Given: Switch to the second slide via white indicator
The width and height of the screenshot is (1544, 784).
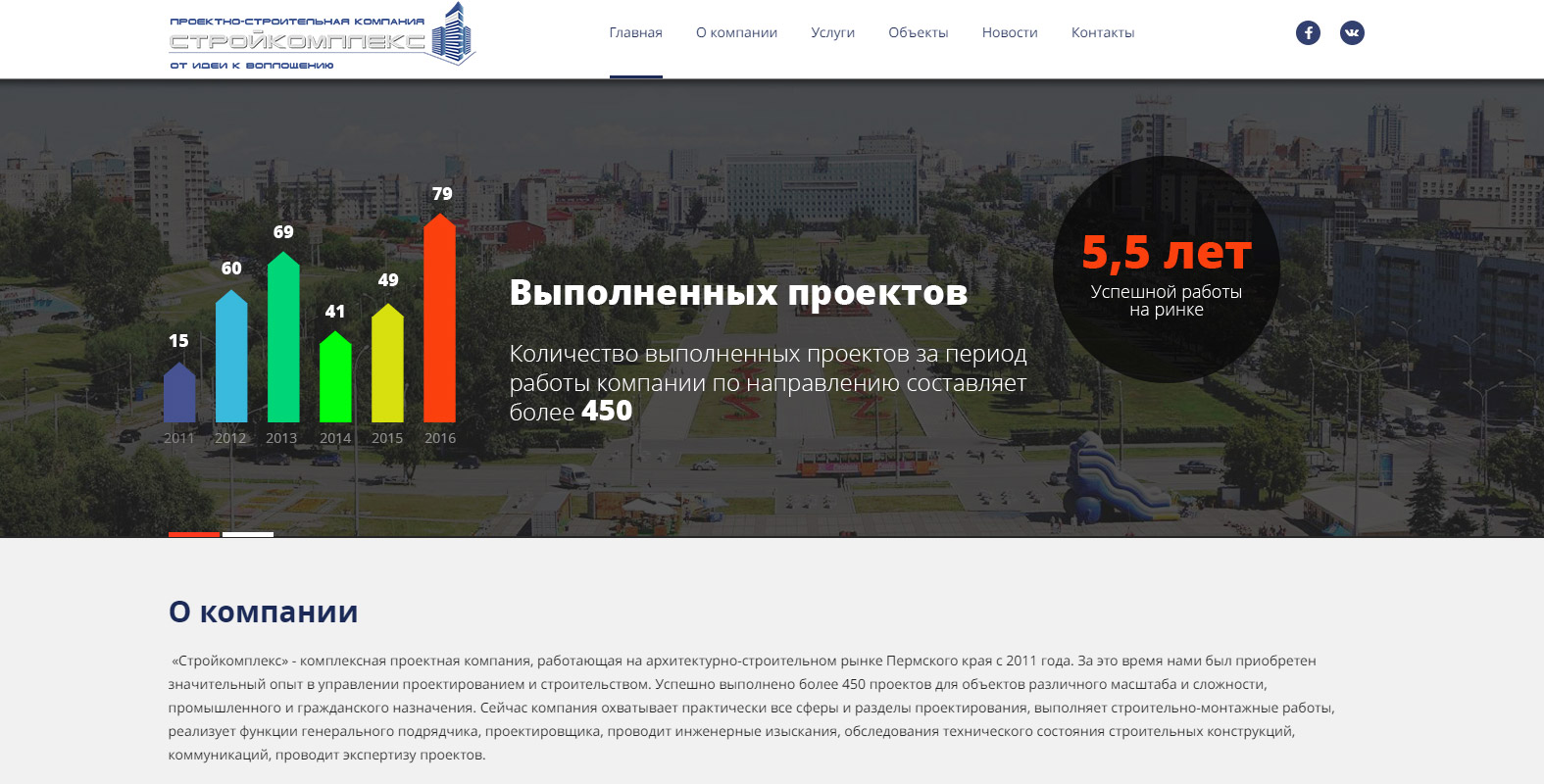Looking at the screenshot, I should [248, 534].
